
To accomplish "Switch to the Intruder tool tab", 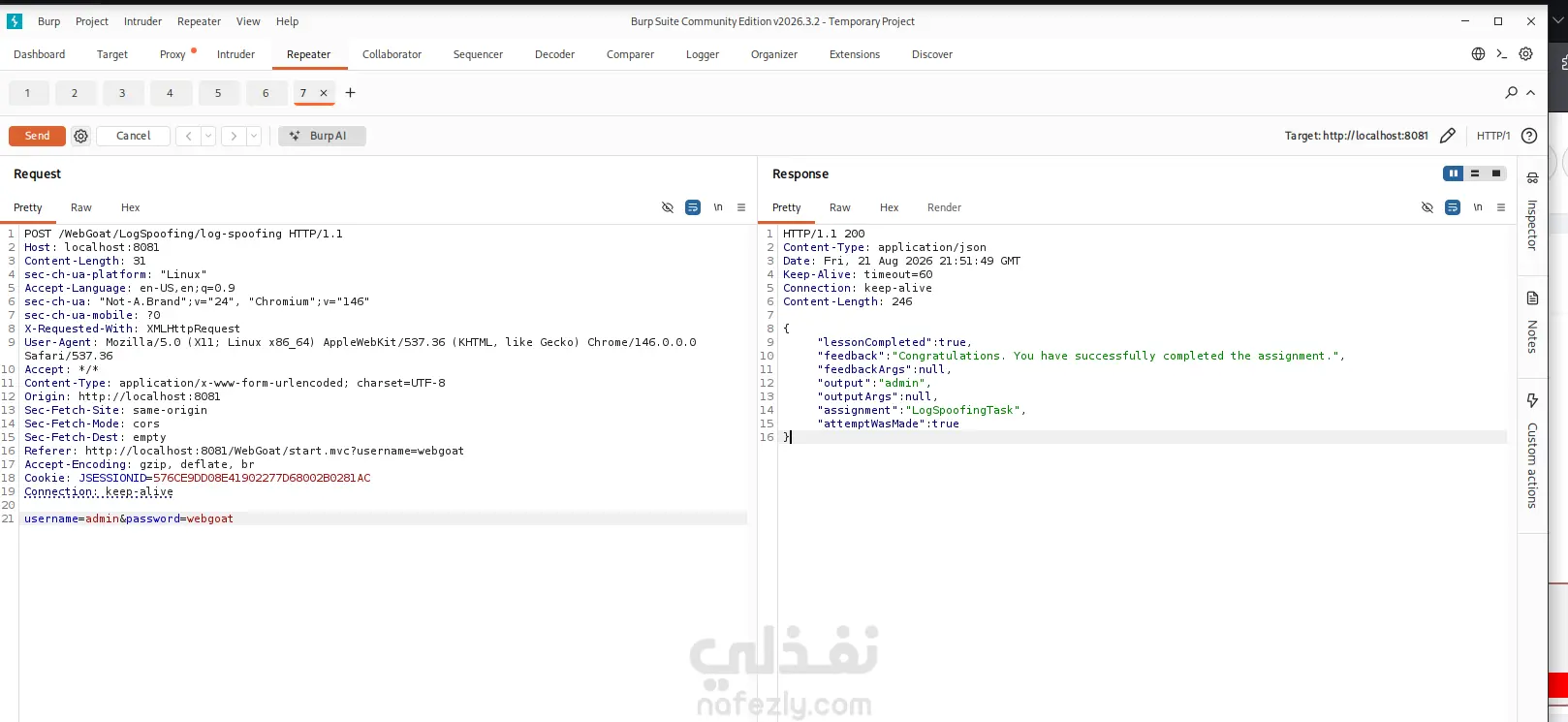I will (x=235, y=54).
